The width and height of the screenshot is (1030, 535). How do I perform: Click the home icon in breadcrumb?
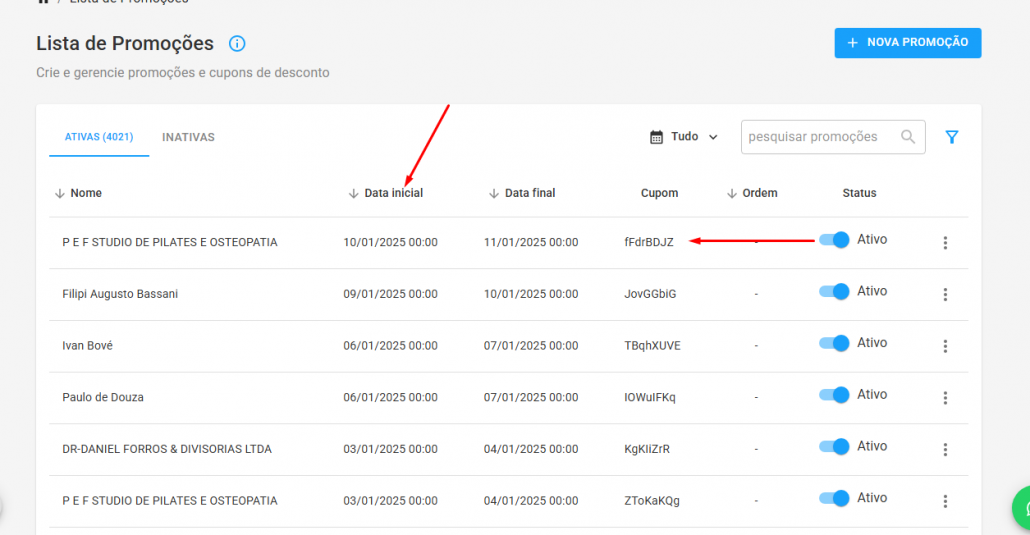43,2
